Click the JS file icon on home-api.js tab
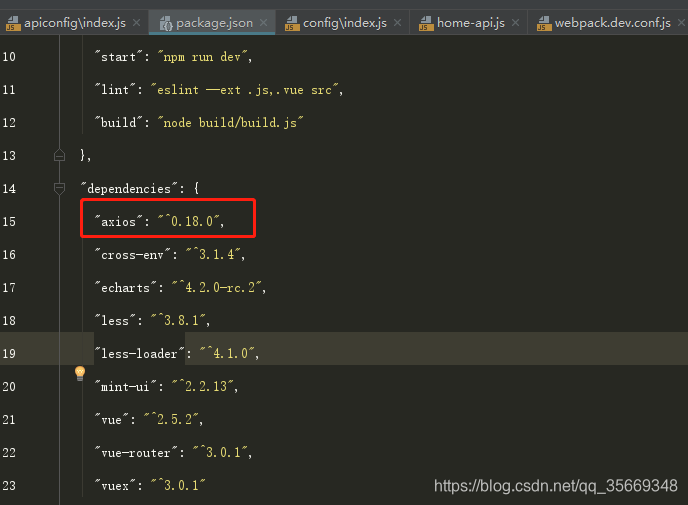The image size is (688, 505). [x=426, y=23]
